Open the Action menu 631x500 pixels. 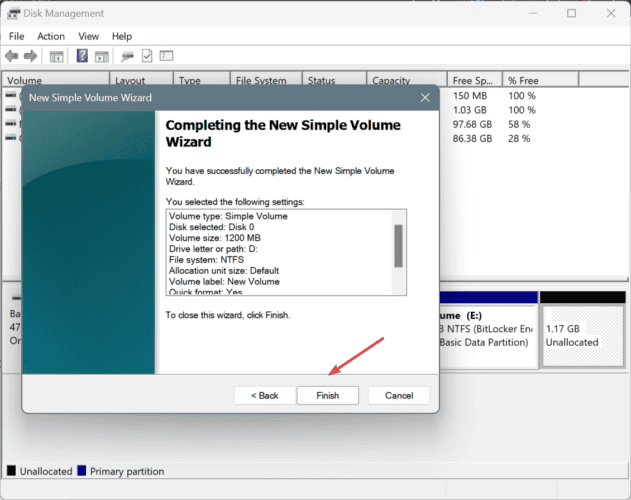pos(51,36)
